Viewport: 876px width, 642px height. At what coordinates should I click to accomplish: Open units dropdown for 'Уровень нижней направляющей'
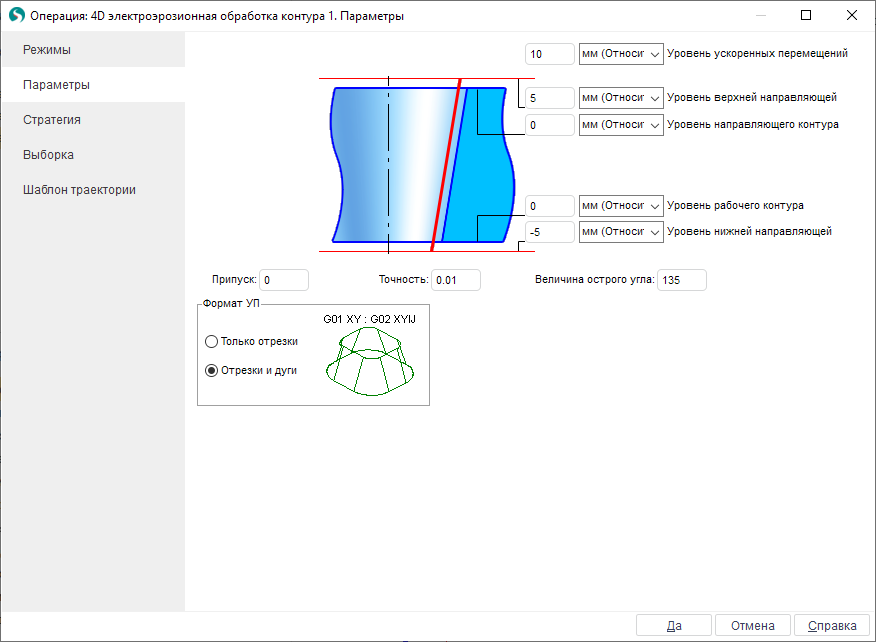click(x=621, y=232)
